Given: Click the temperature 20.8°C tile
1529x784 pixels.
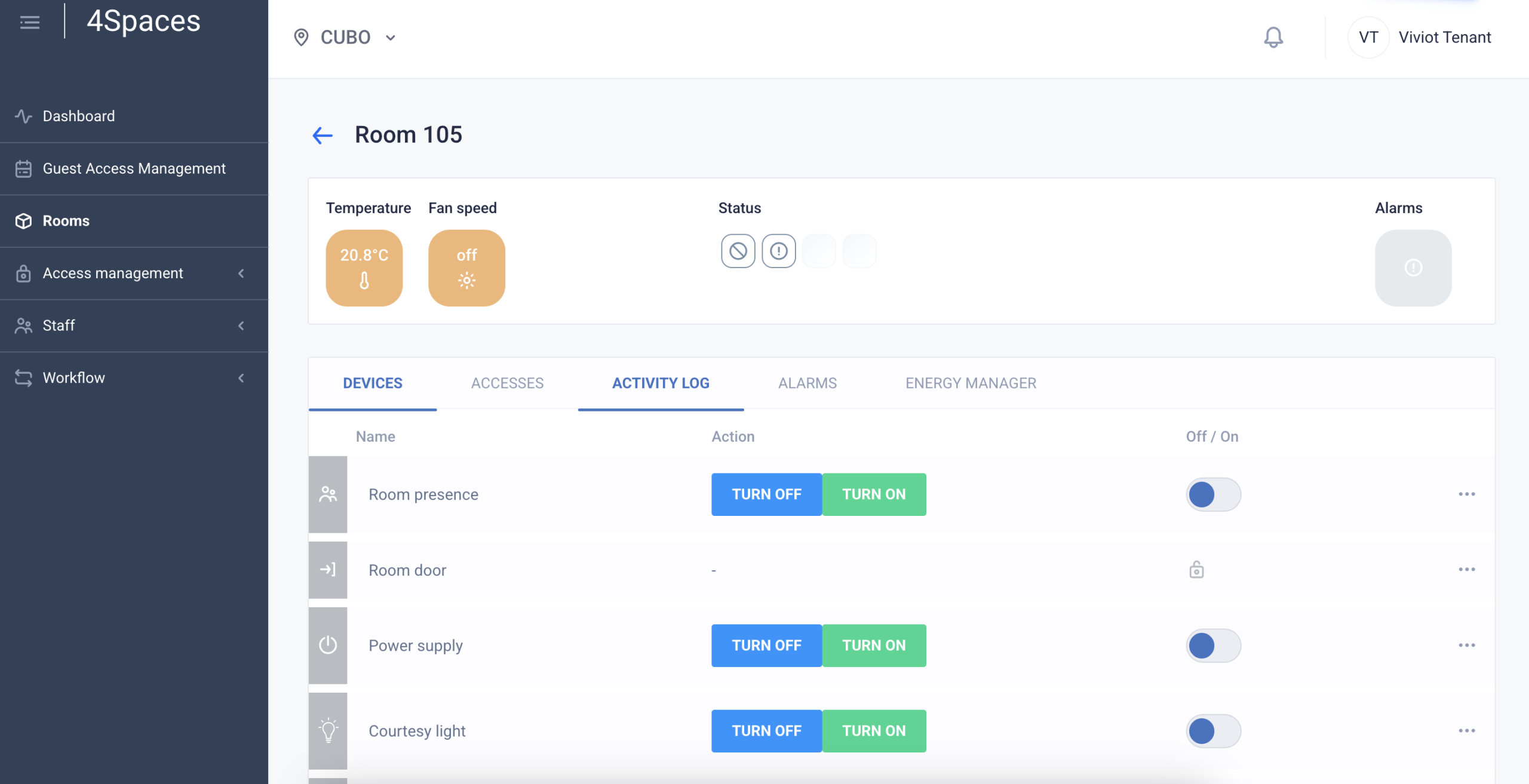Looking at the screenshot, I should tap(364, 268).
